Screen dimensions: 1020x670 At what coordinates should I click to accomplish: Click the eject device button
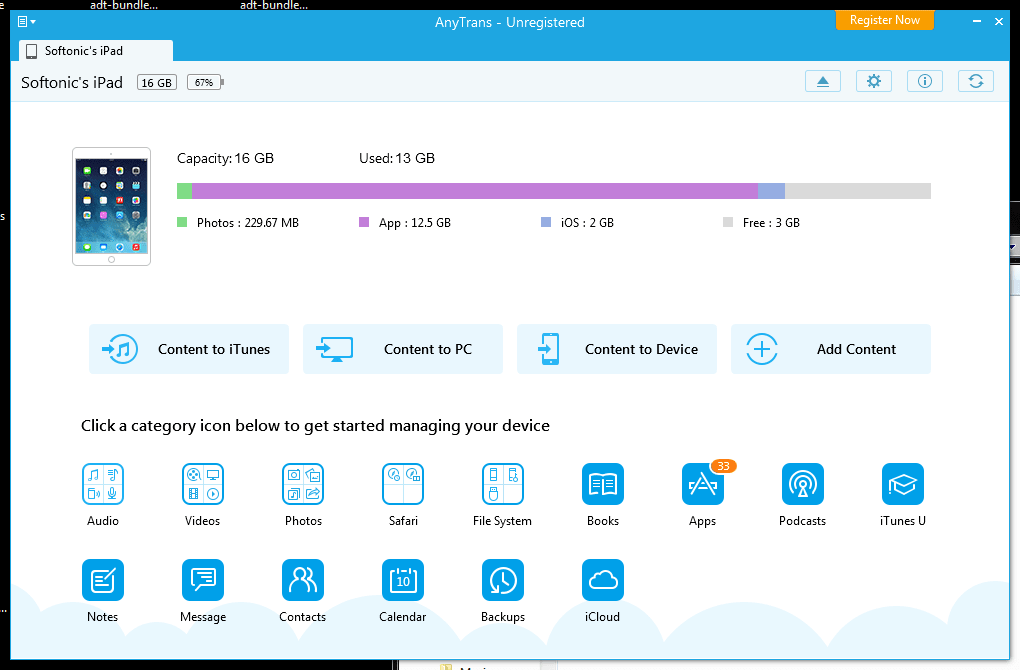[x=823, y=82]
